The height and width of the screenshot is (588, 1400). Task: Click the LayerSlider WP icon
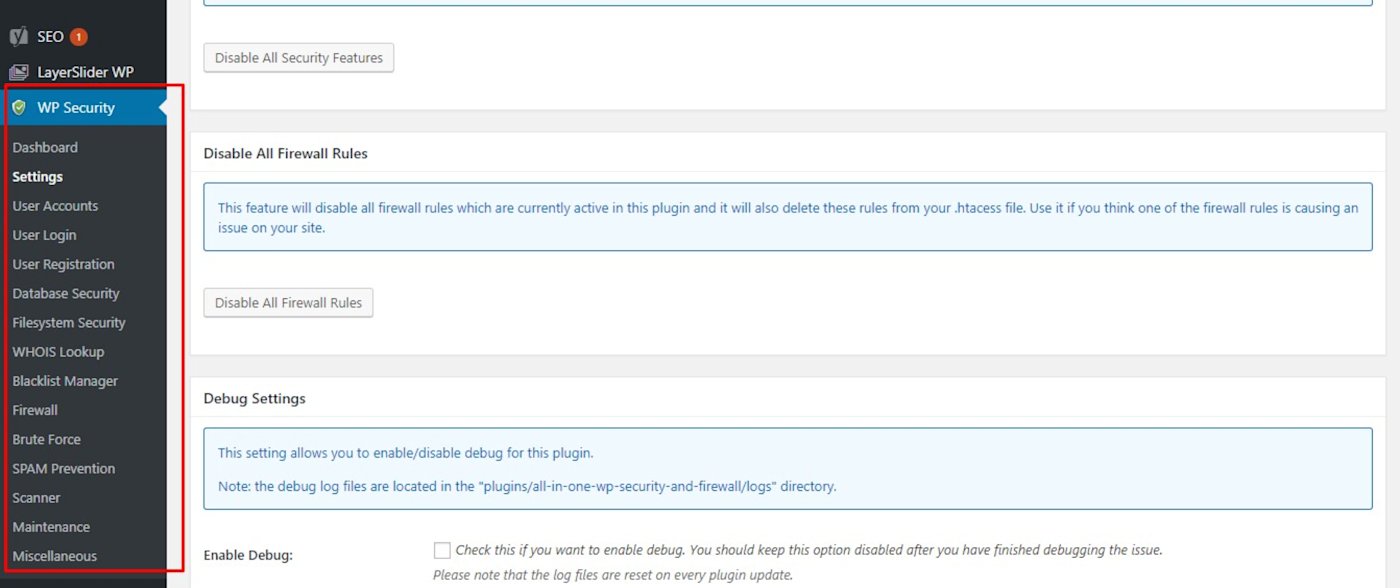(18, 72)
